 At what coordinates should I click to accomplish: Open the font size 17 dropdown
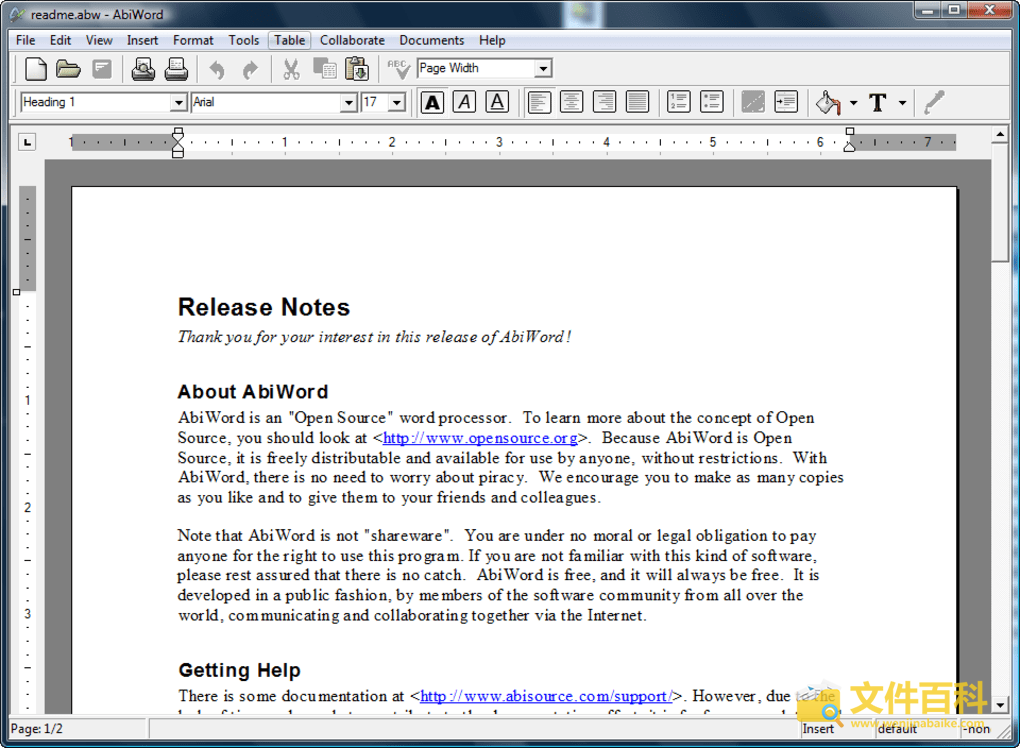click(397, 102)
